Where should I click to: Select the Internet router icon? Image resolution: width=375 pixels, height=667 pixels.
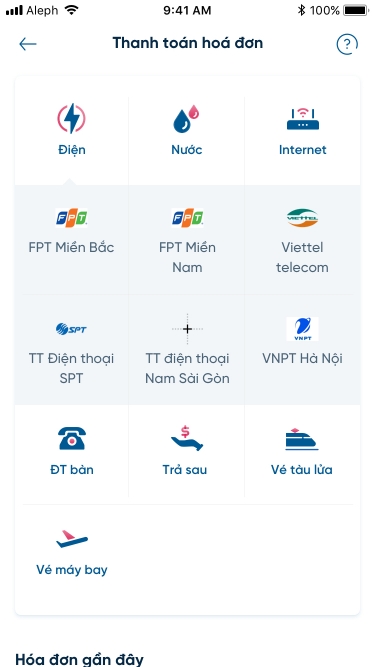pyautogui.click(x=302, y=119)
